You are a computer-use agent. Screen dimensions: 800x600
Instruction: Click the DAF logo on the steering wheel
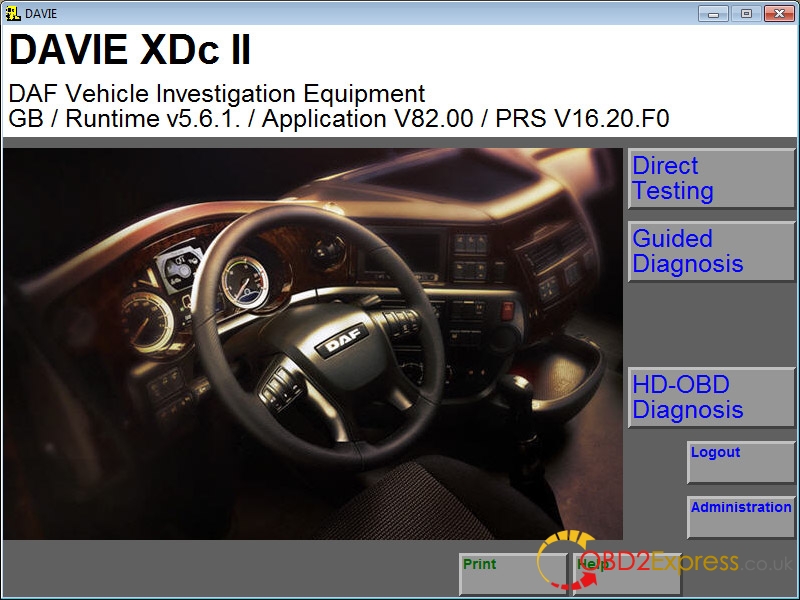click(x=337, y=345)
